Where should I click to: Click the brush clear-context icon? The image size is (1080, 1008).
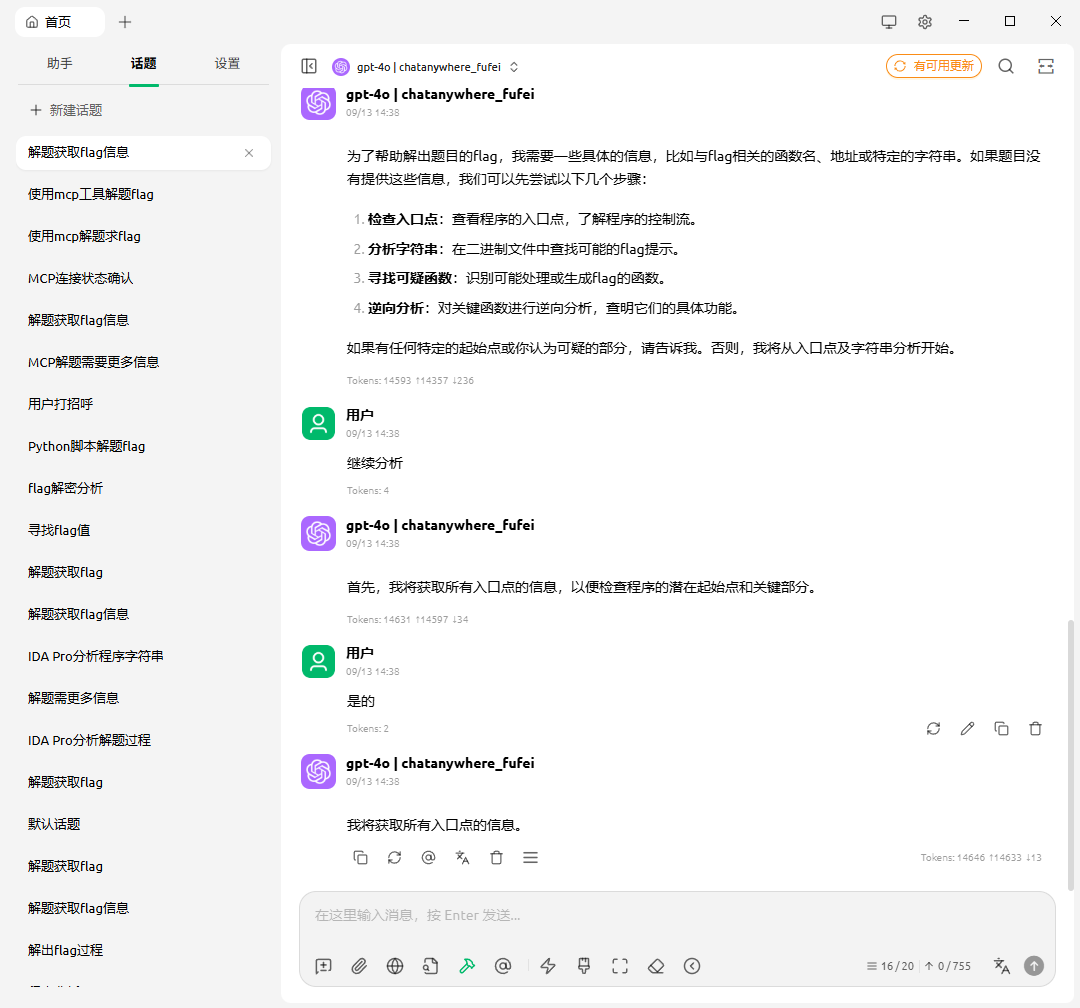pos(584,966)
